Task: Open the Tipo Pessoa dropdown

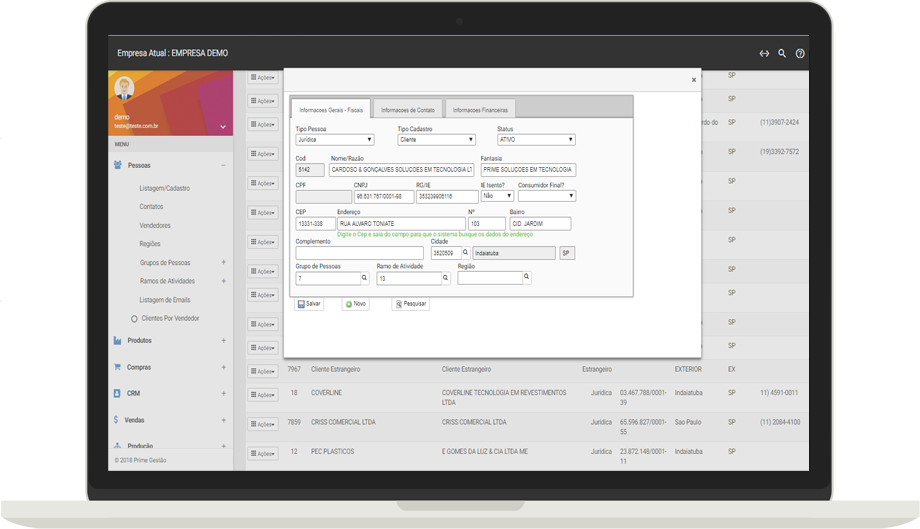Action: click(x=334, y=140)
